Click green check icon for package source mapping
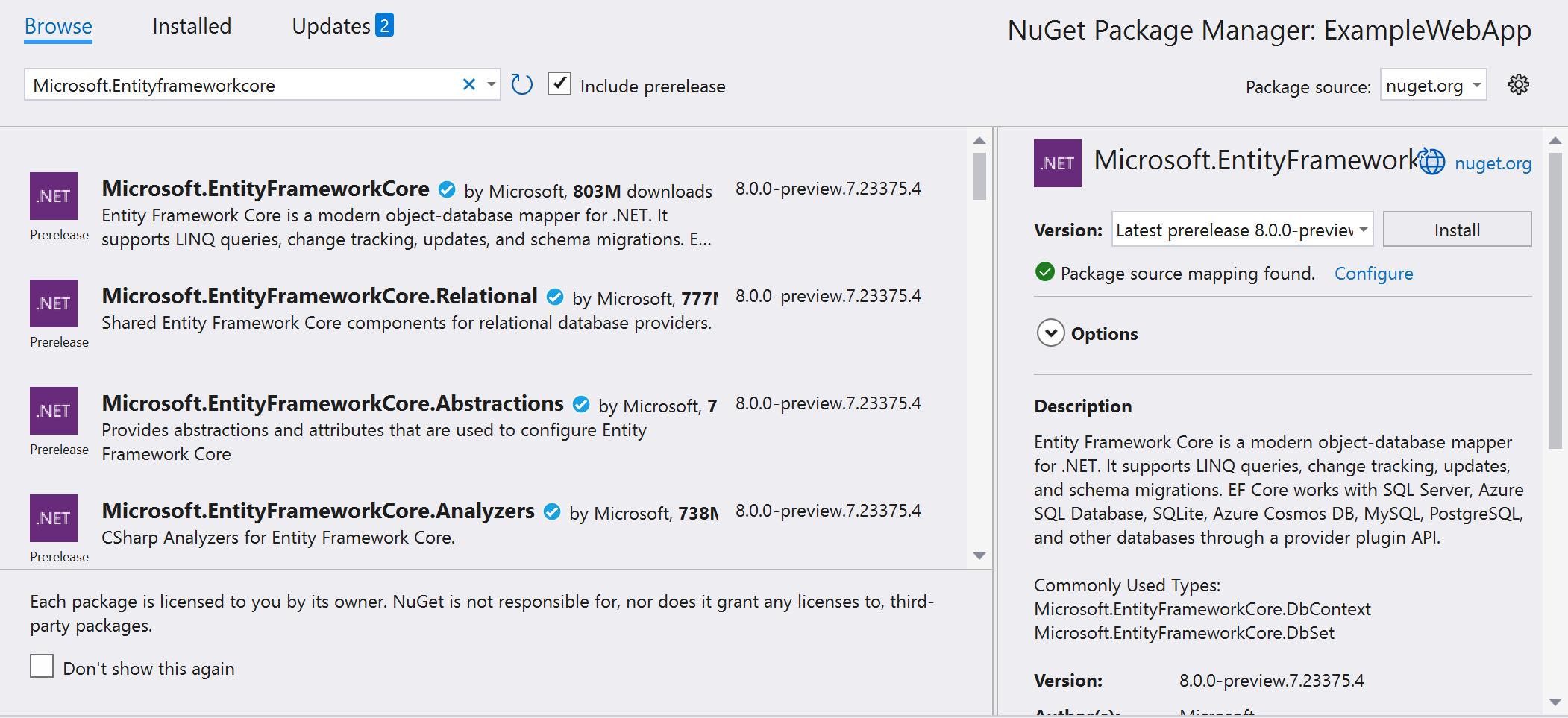Image resolution: width=1568 pixels, height=718 pixels. pyautogui.click(x=1045, y=272)
